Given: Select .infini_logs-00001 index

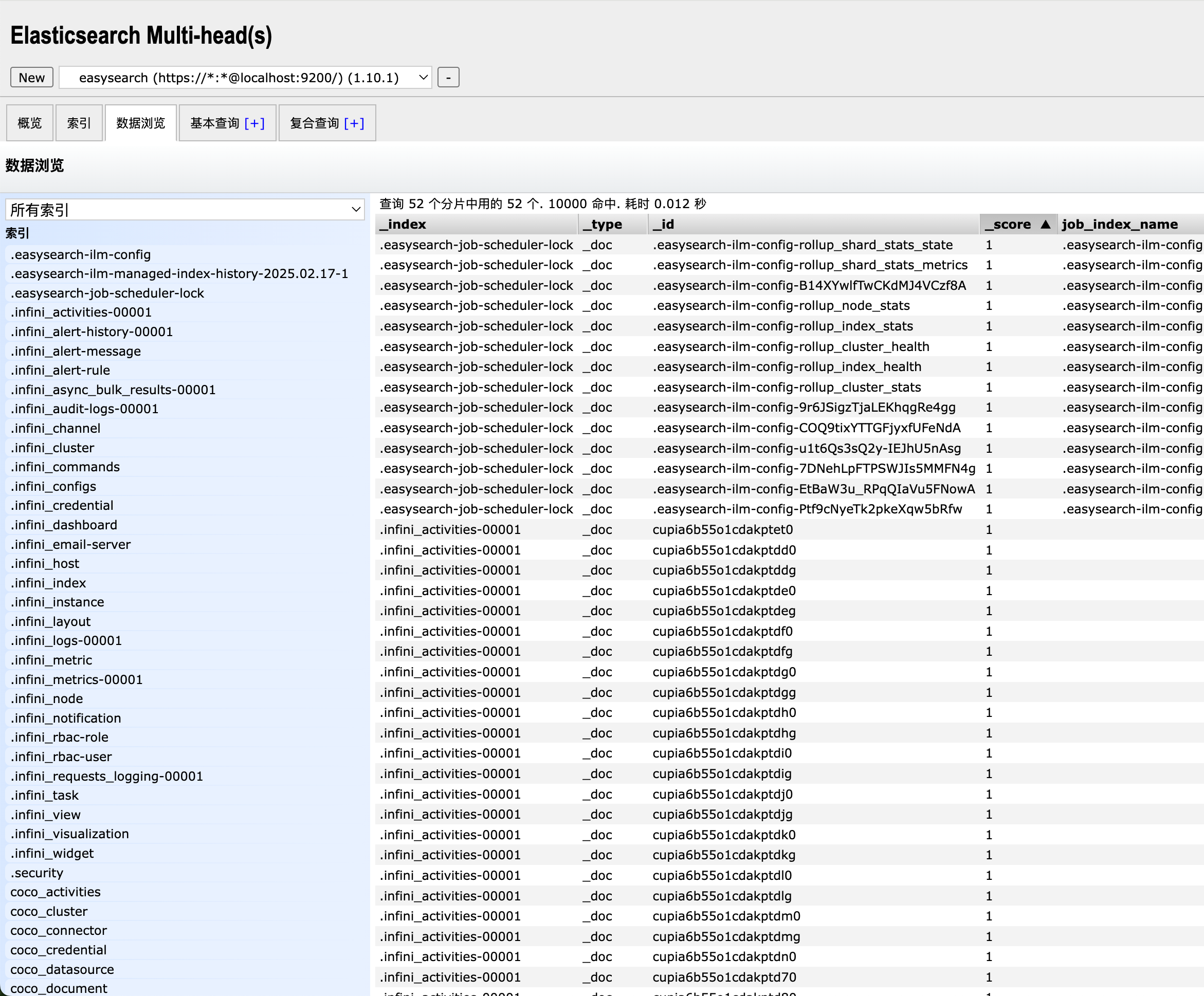Looking at the screenshot, I should point(185,641).
